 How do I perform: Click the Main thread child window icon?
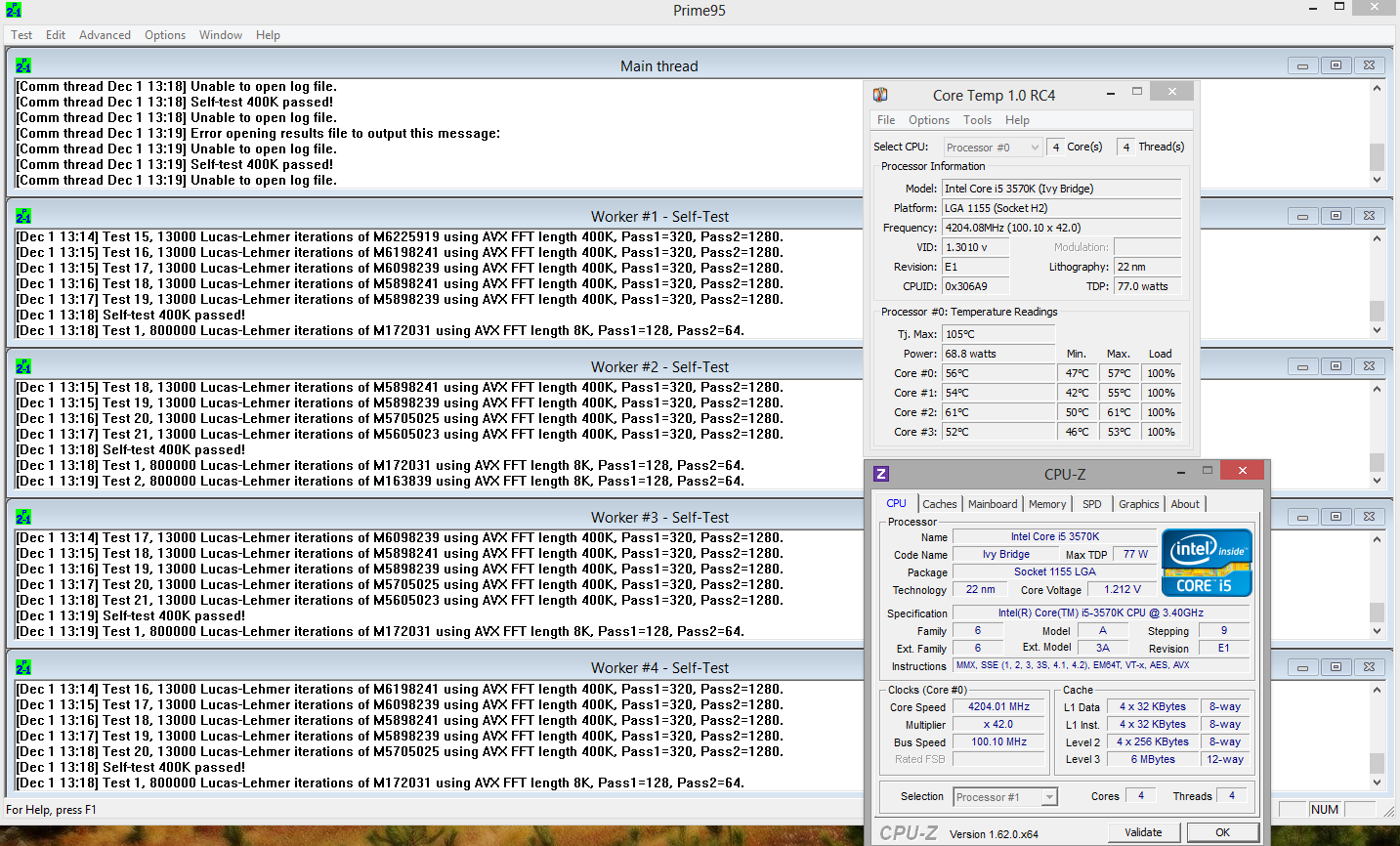23,65
